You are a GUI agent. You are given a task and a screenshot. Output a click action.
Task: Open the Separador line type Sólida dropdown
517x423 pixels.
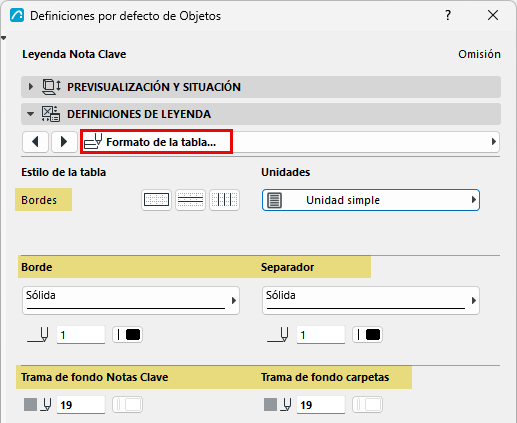coord(371,300)
